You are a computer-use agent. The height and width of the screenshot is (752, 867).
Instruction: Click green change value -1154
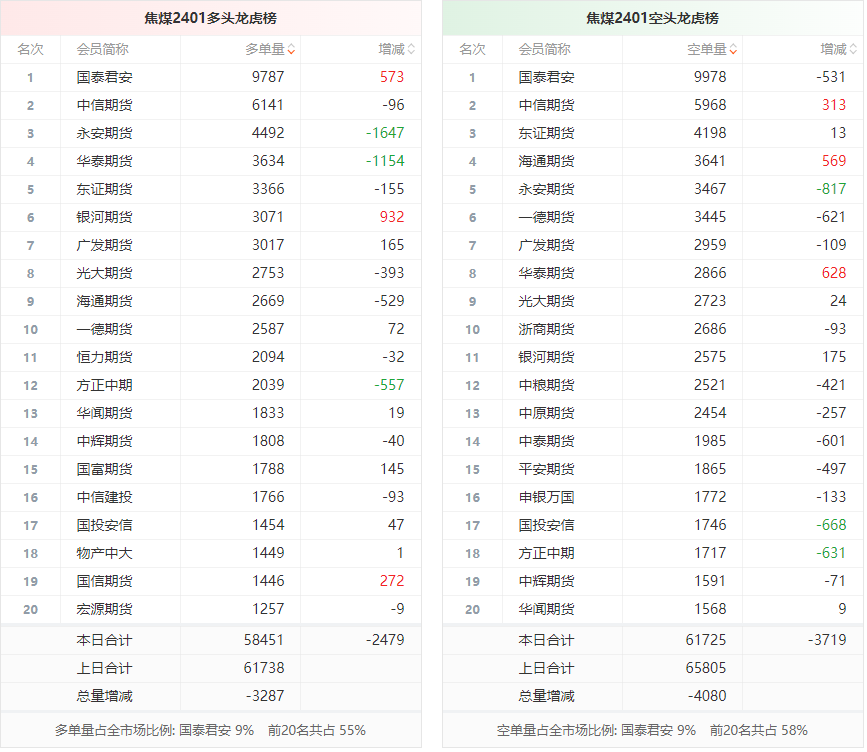coord(385,161)
